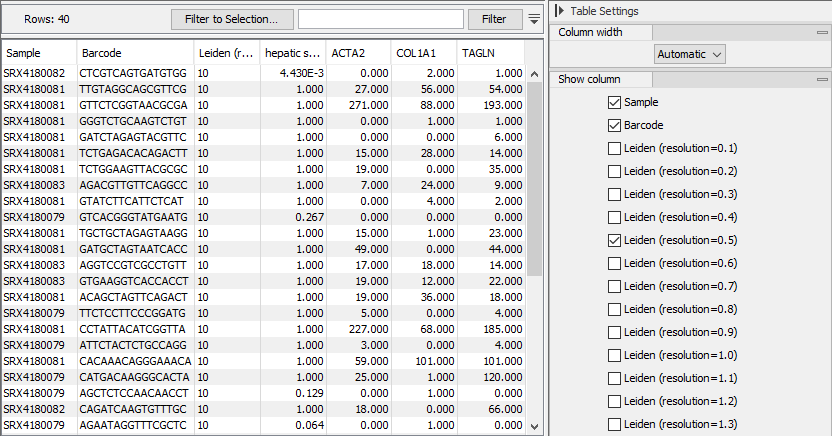The width and height of the screenshot is (832, 436).
Task: Sort by the Sample column header
Action: coord(39,53)
